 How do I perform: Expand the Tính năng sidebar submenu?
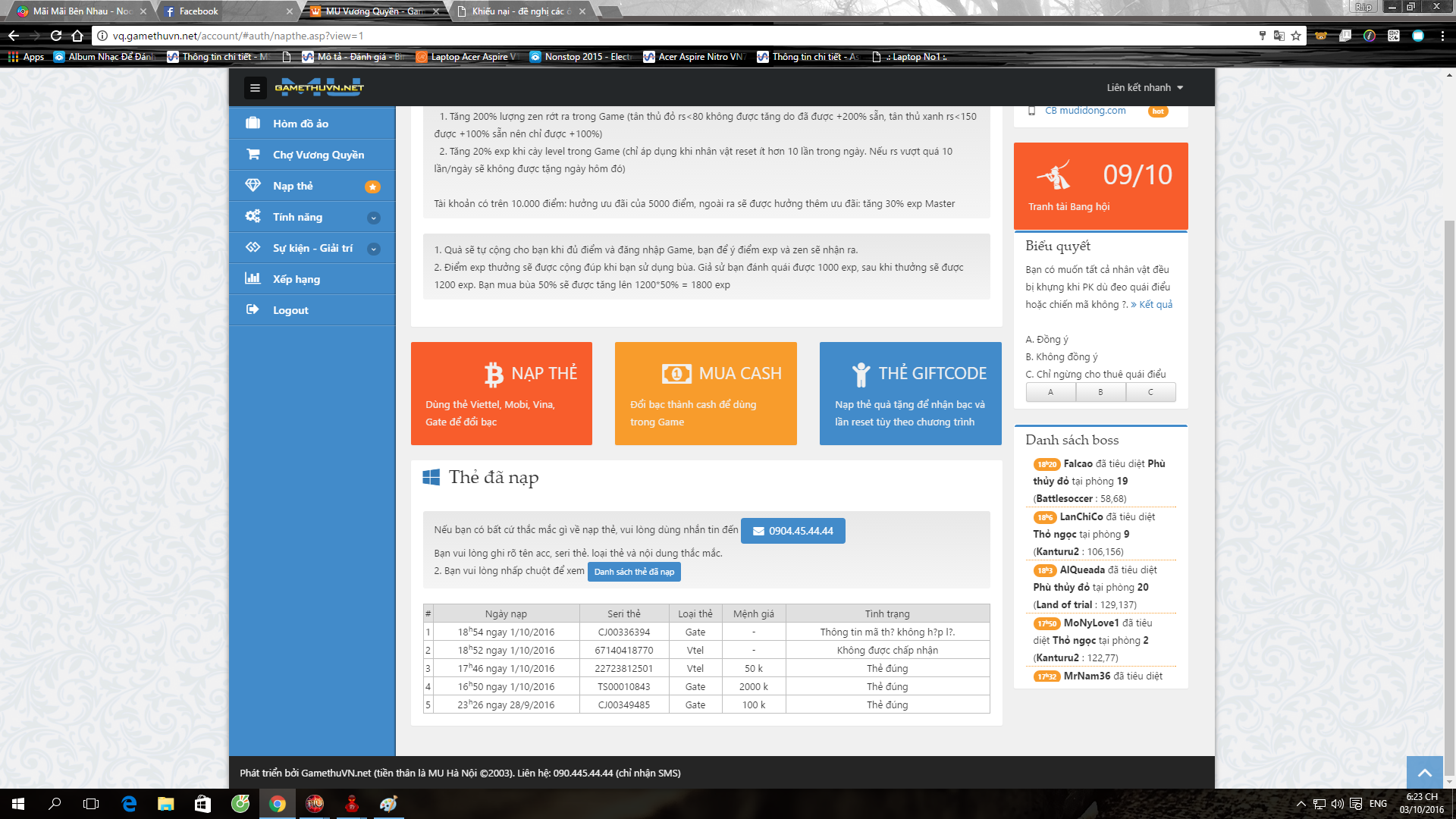pyautogui.click(x=373, y=218)
